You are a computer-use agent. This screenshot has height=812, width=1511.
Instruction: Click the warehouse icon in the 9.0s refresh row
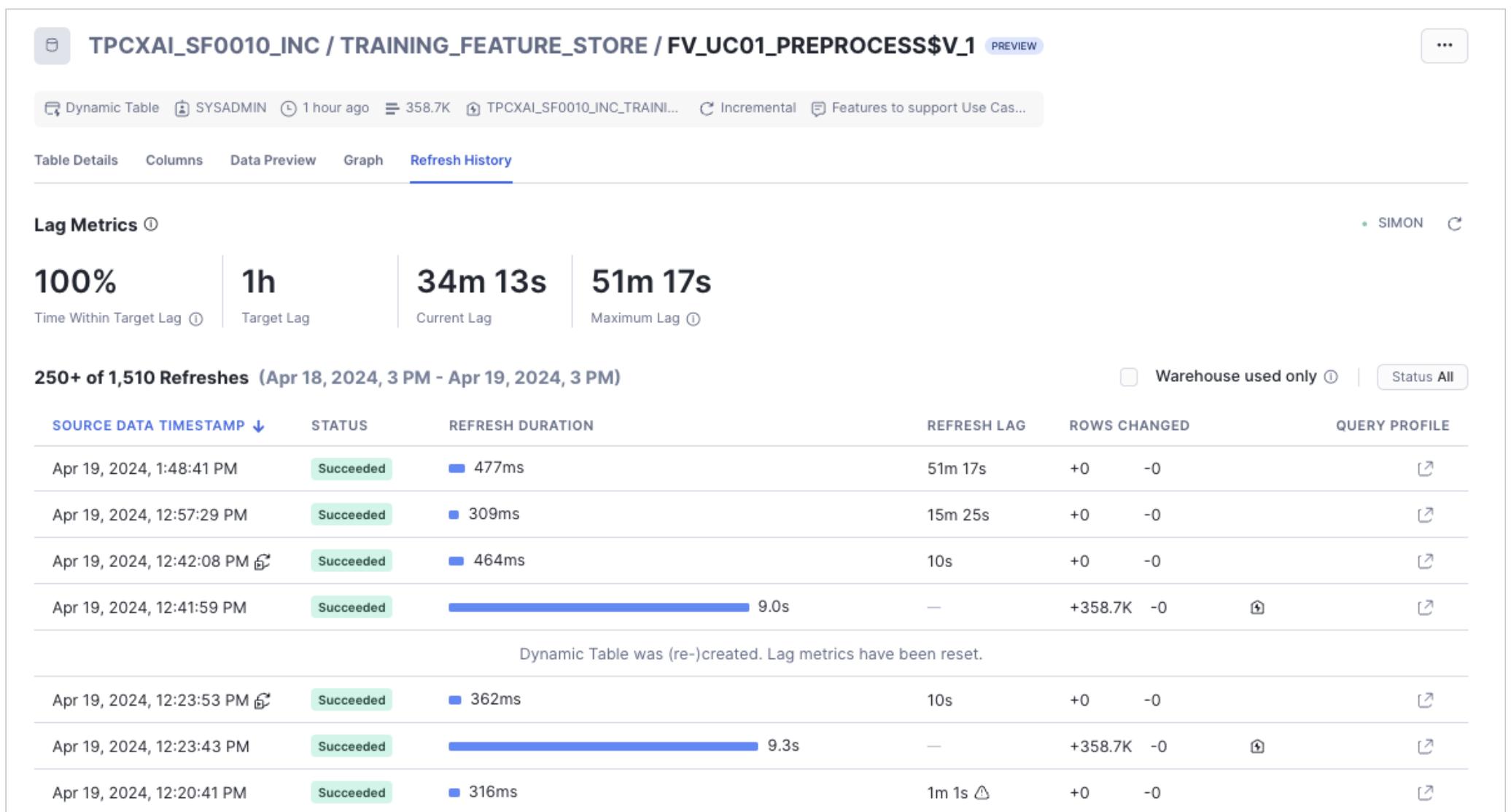coord(1256,607)
